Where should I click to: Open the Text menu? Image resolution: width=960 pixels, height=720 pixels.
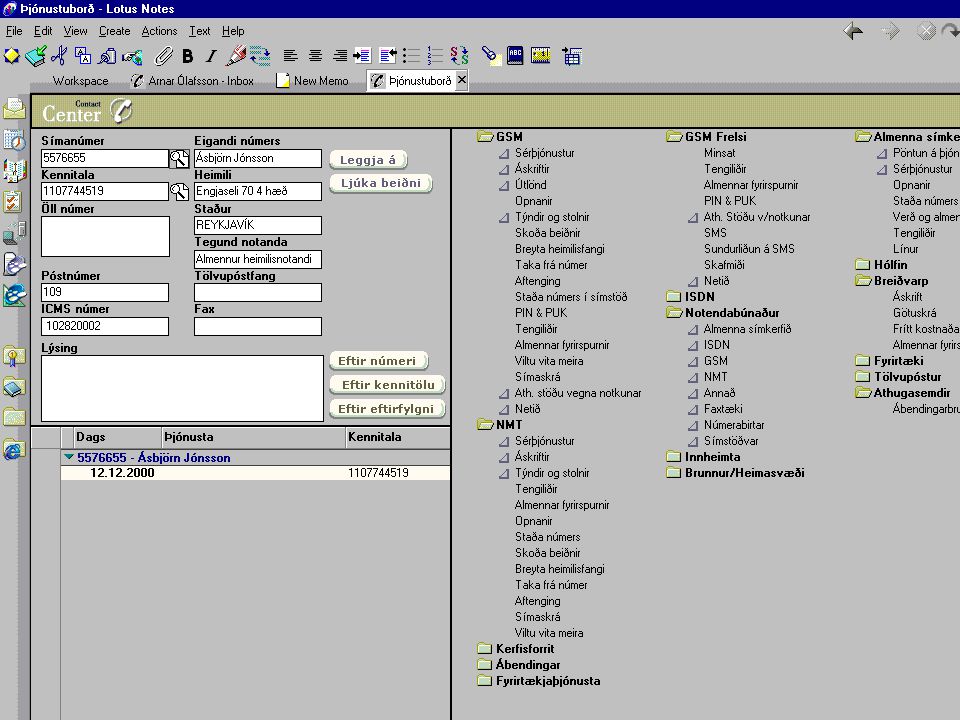pos(200,31)
